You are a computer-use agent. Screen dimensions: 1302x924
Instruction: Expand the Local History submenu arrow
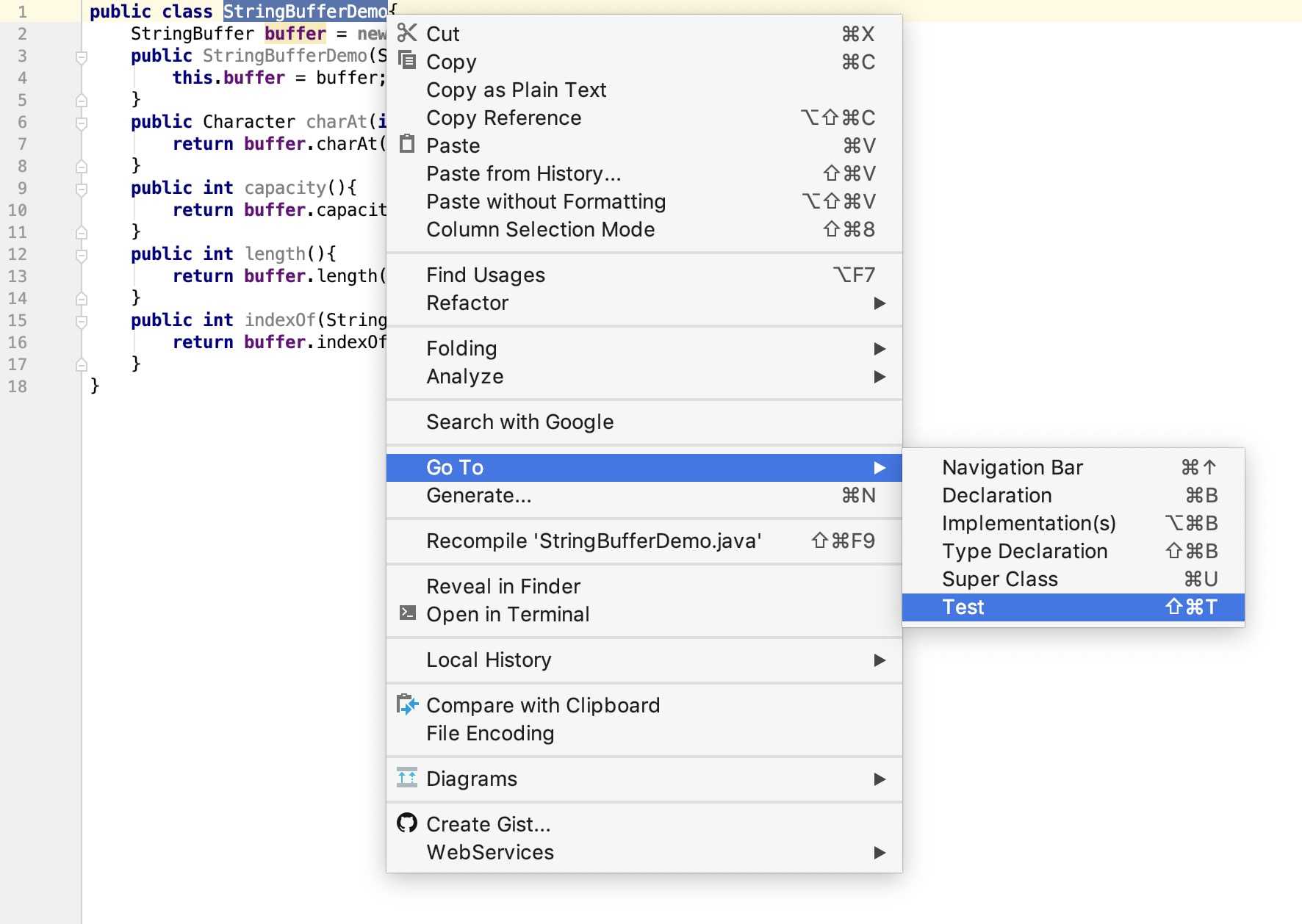(x=880, y=660)
